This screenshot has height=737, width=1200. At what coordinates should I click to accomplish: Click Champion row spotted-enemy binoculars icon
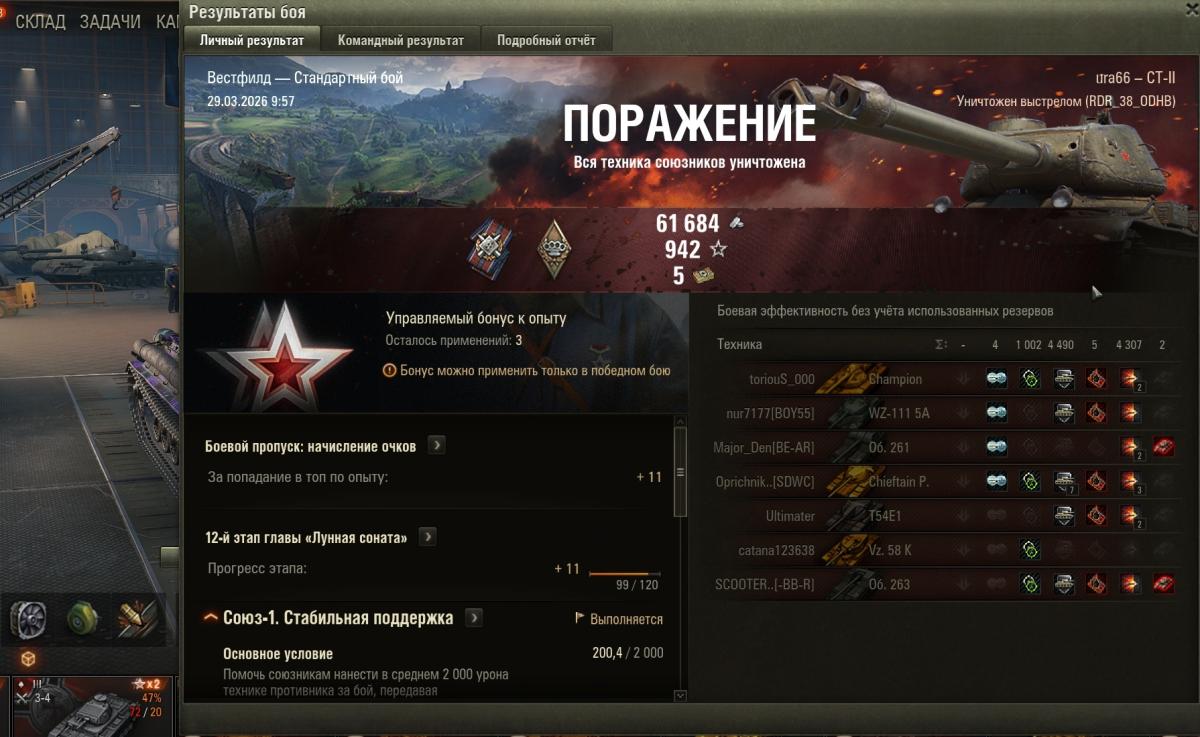(x=996, y=379)
